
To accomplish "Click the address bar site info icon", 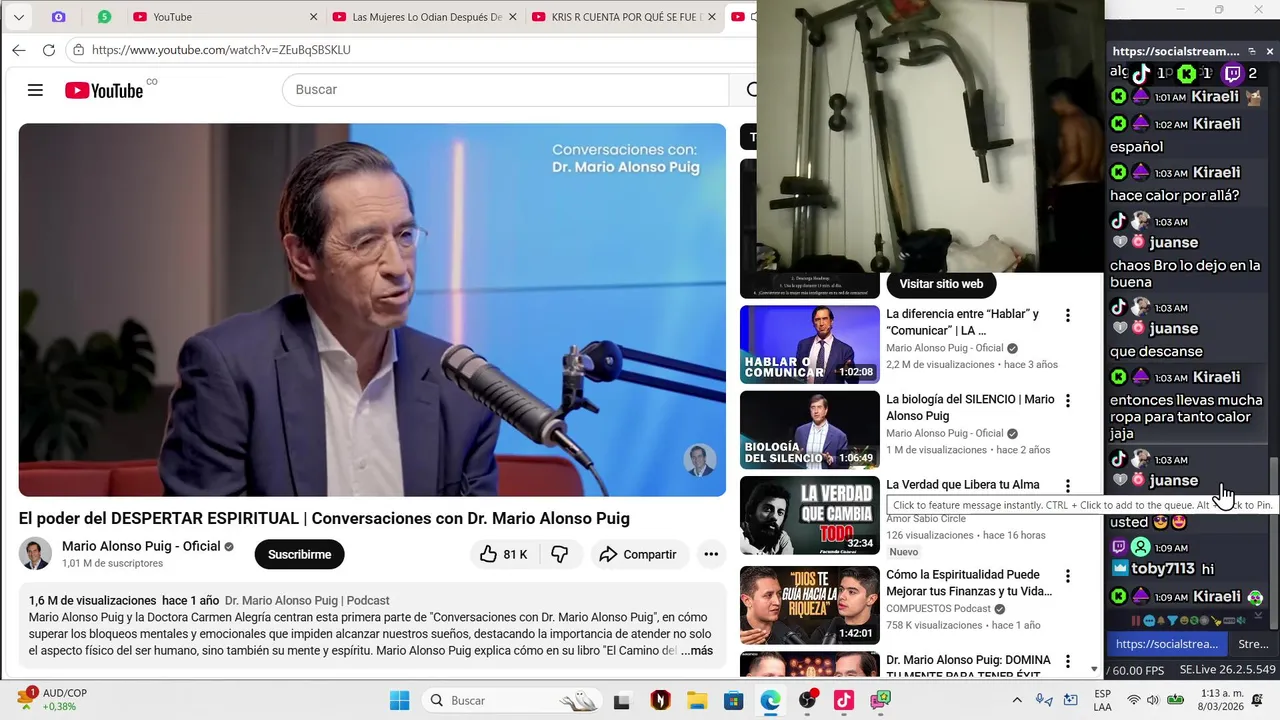I will pyautogui.click(x=78, y=50).
